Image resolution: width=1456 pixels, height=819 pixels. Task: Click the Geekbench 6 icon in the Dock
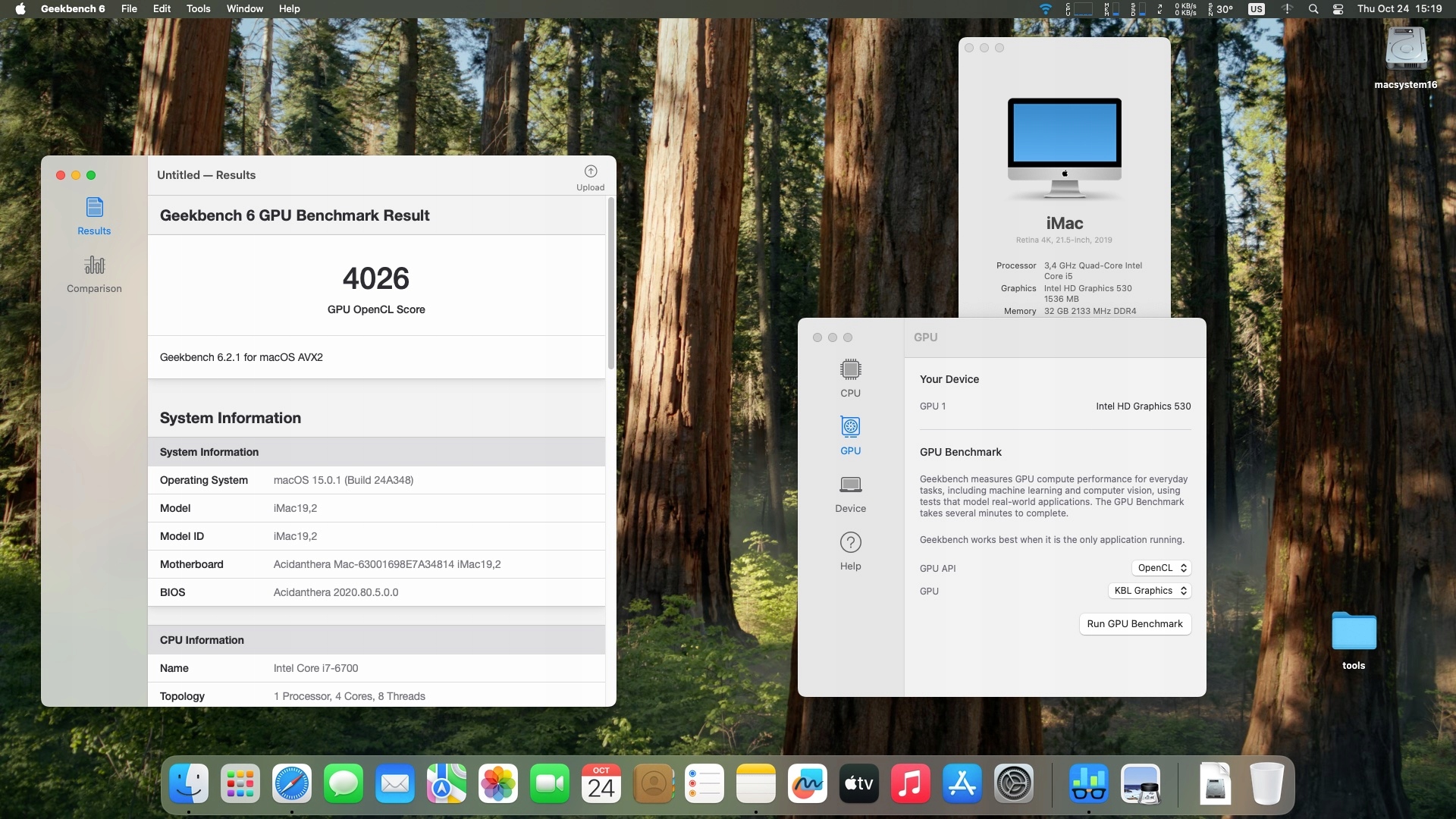1088,783
